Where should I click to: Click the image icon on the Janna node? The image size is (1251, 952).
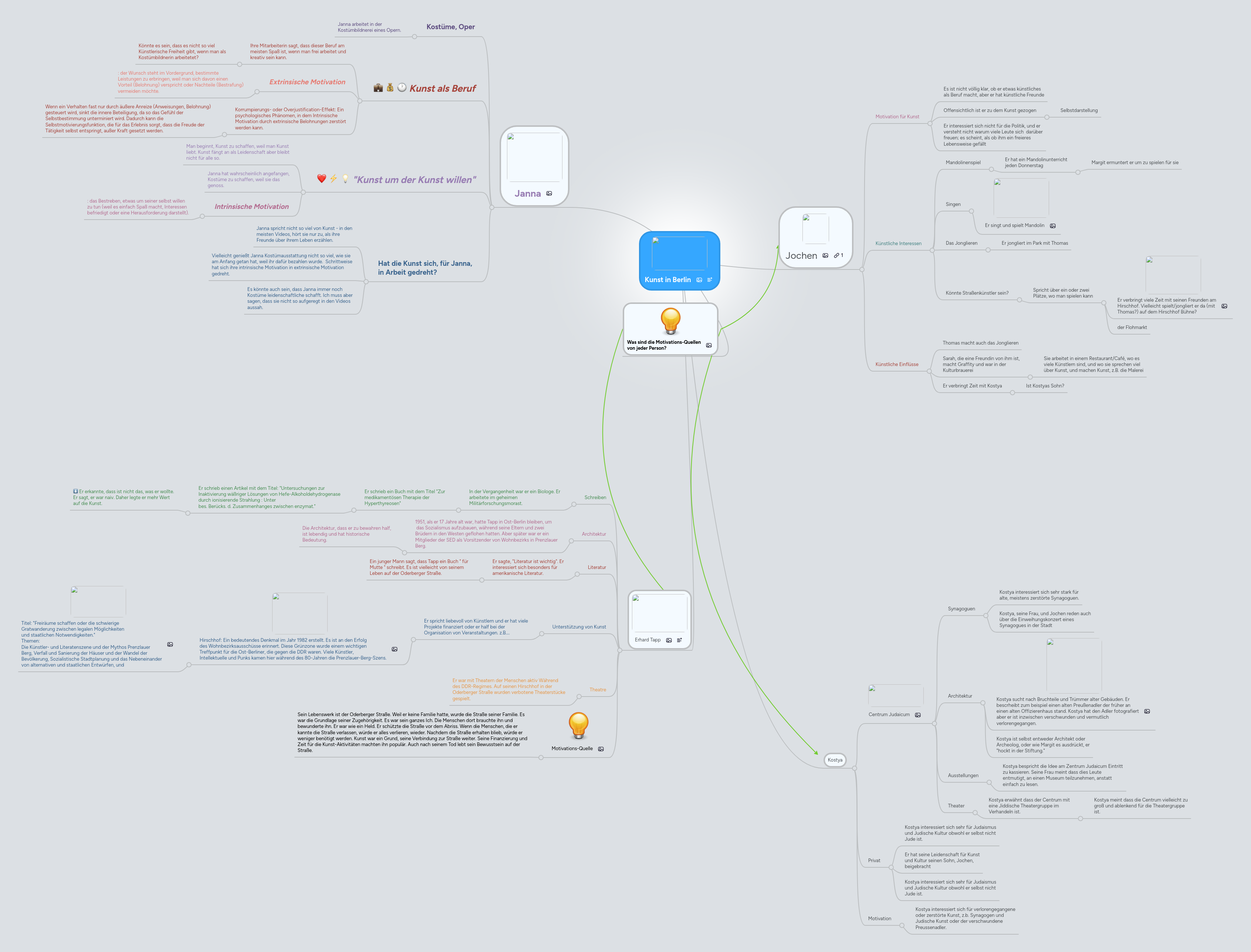549,193
